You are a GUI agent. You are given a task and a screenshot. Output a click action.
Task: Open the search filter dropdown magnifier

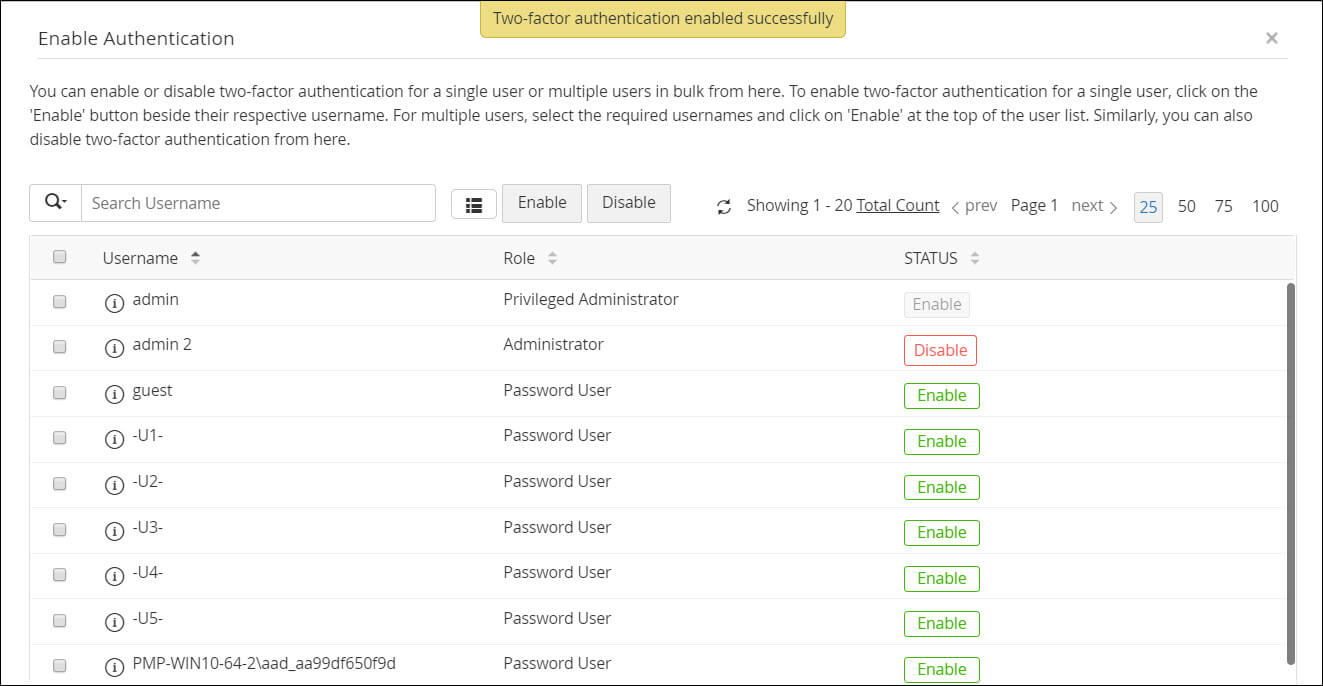[55, 203]
